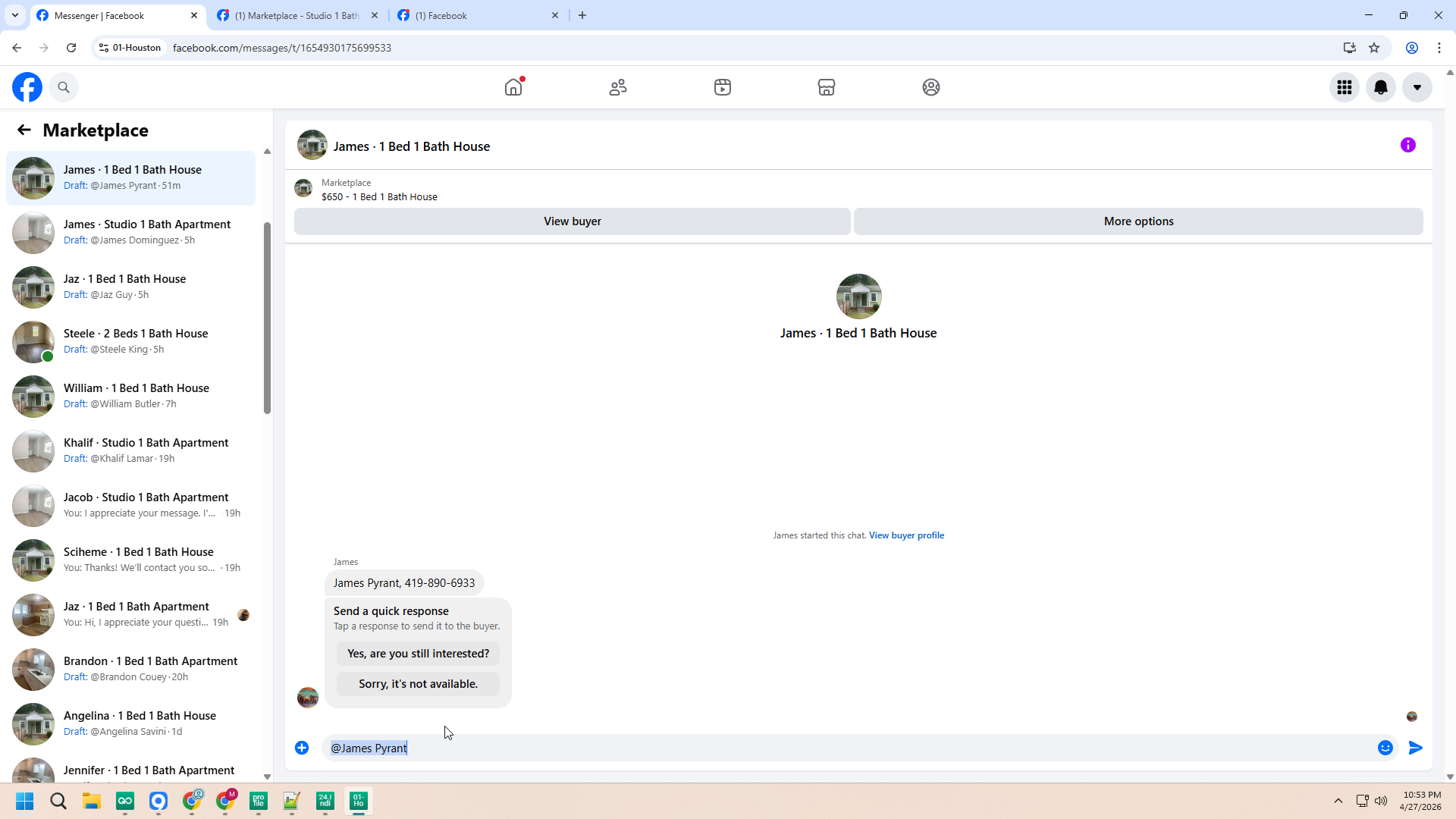Screen dimensions: 1456x819
Task: Open the Facebook menu grid icon
Action: (1344, 87)
